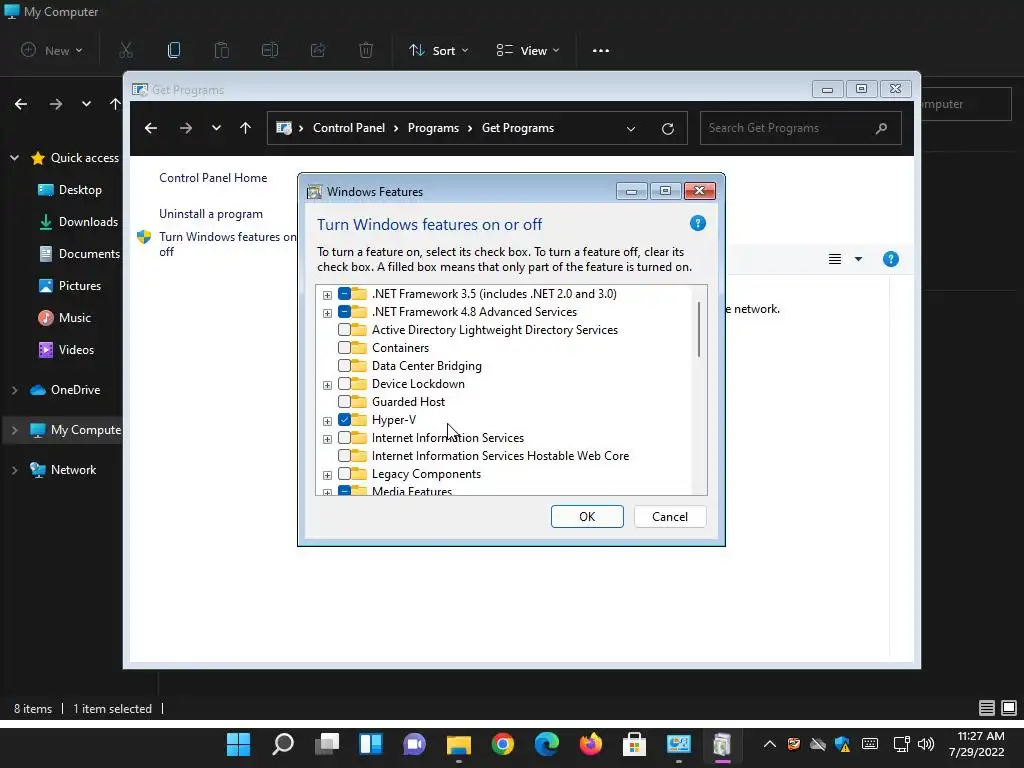Launch Firefox from the taskbar
The width and height of the screenshot is (1024, 768).
590,744
